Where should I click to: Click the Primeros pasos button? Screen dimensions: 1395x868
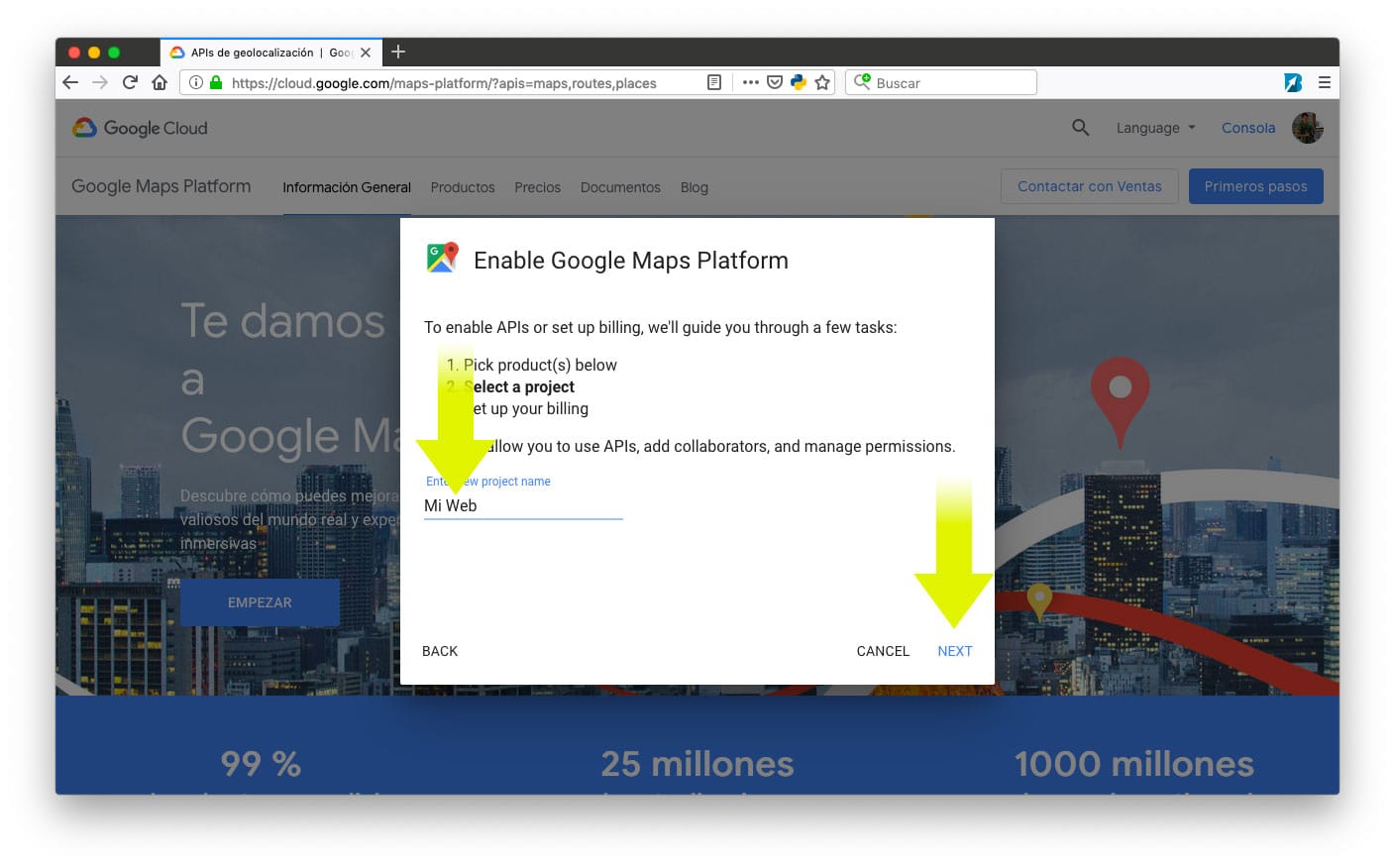[1256, 186]
